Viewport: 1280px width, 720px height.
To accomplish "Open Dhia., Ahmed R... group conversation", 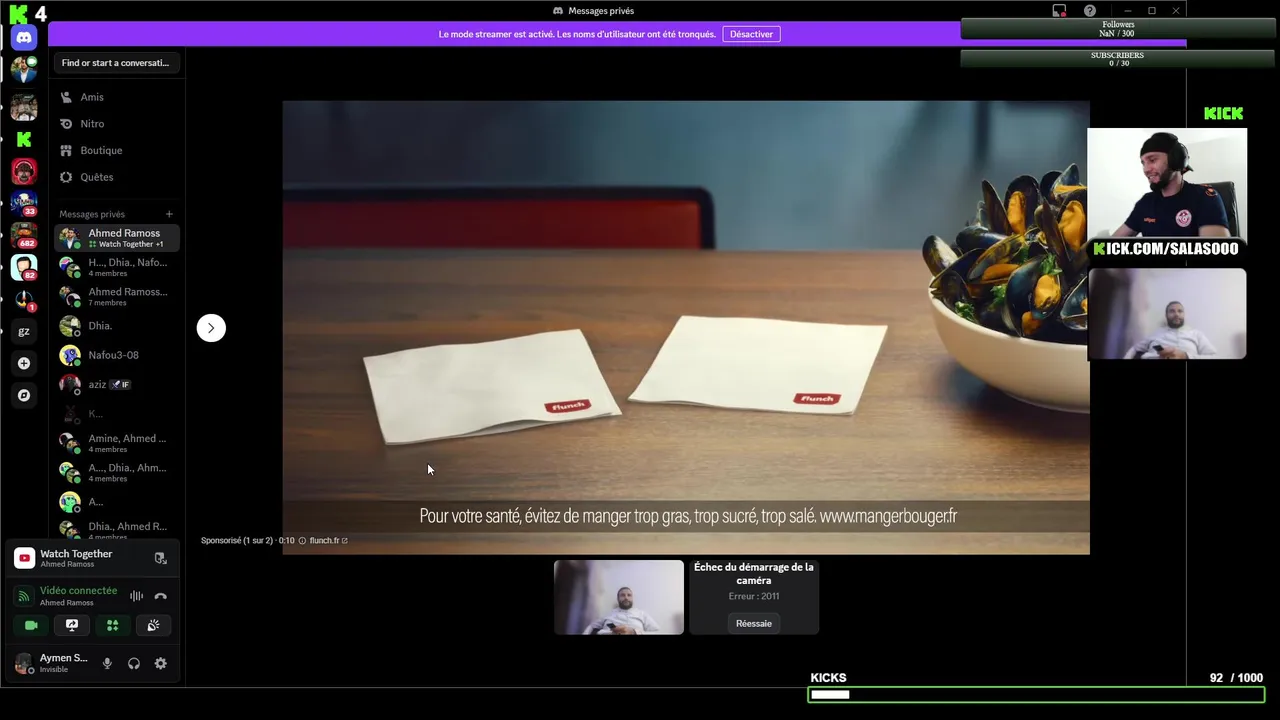I will click(x=117, y=530).
